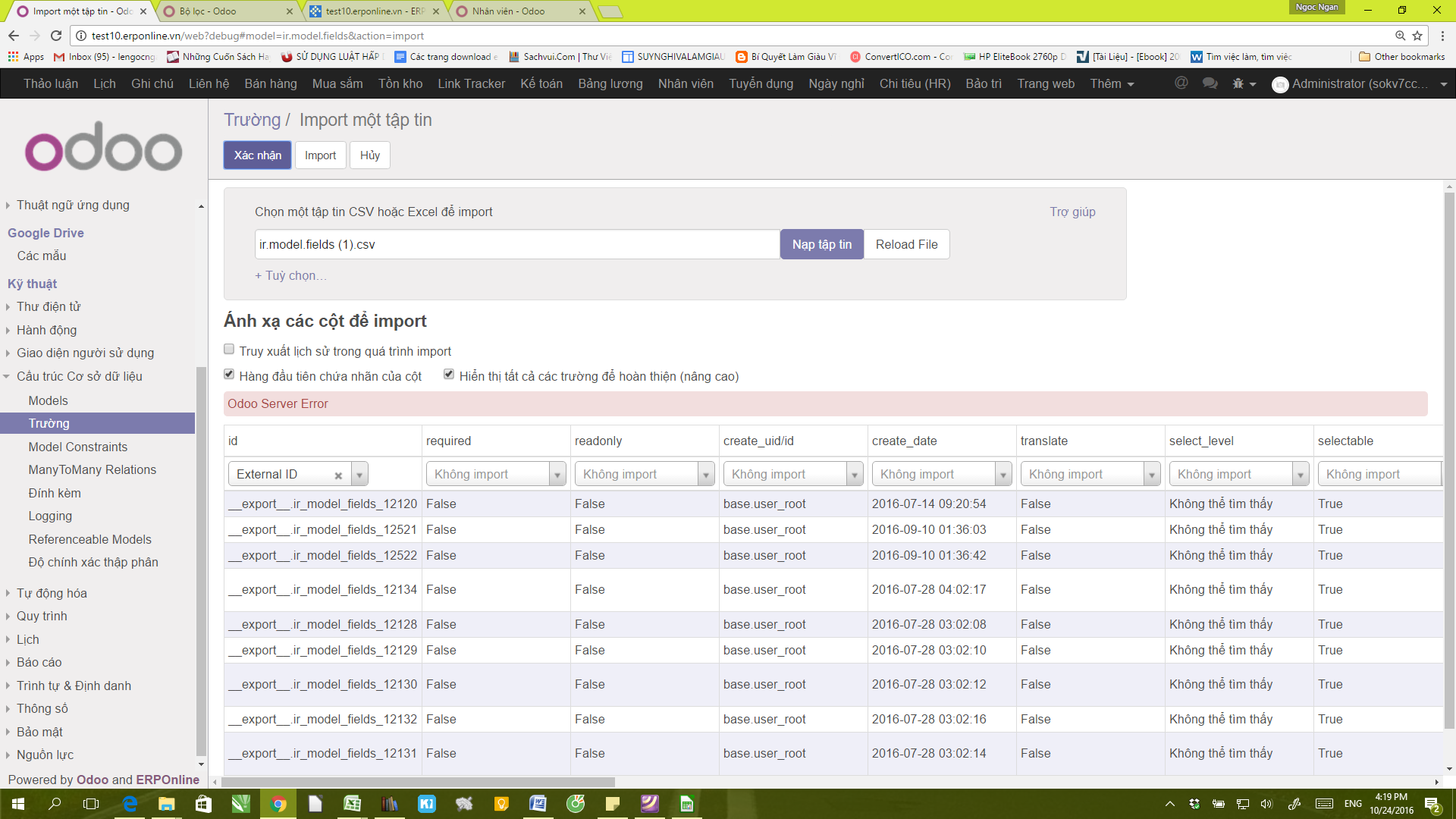Click 'Nạp tập tin' button
Image resolution: width=1456 pixels, height=819 pixels.
point(822,244)
